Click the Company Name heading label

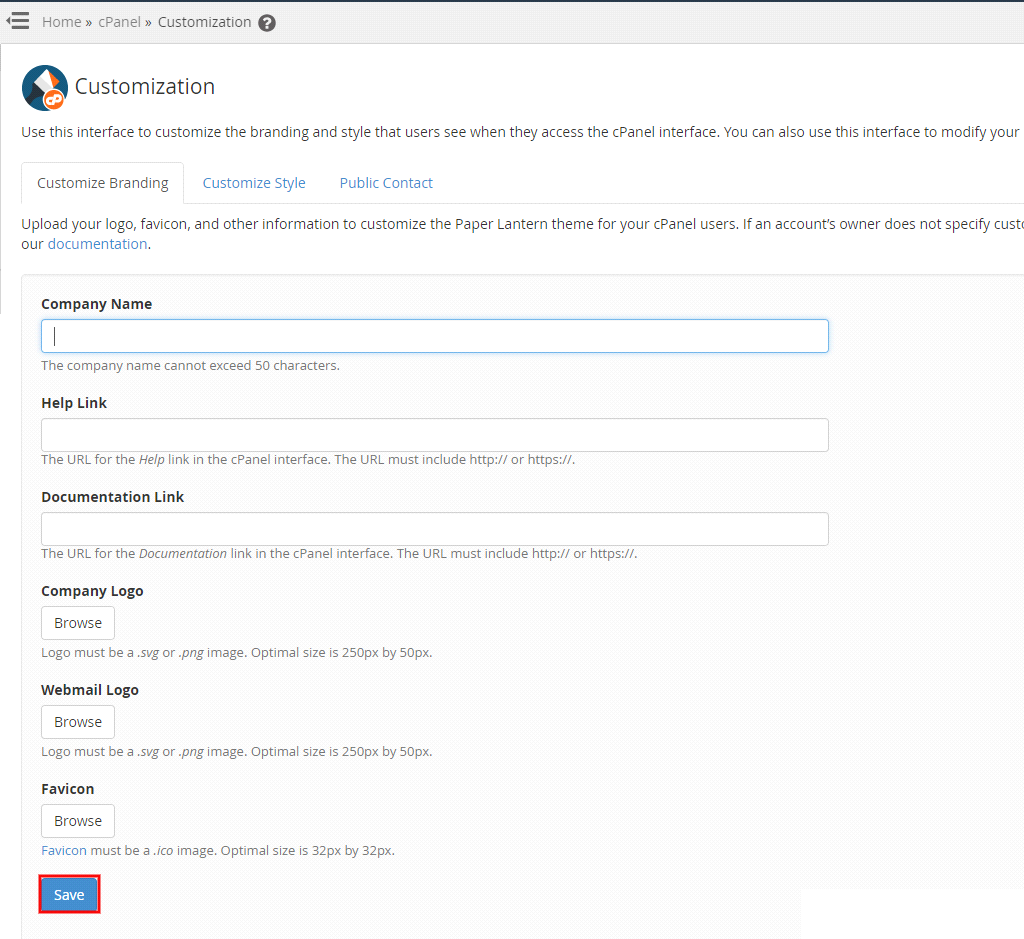tap(96, 303)
